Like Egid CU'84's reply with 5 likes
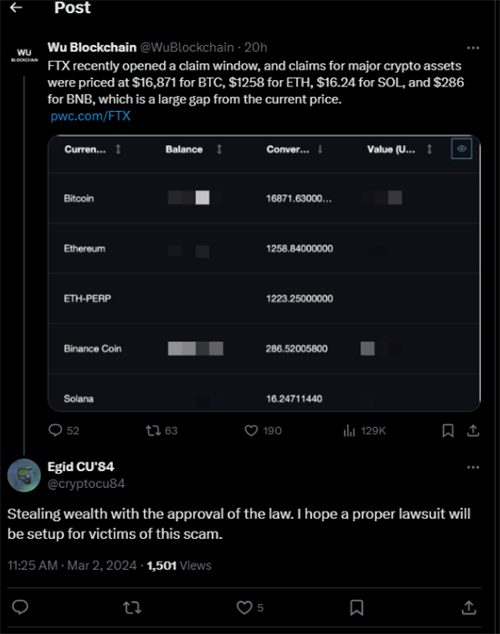 244,607
